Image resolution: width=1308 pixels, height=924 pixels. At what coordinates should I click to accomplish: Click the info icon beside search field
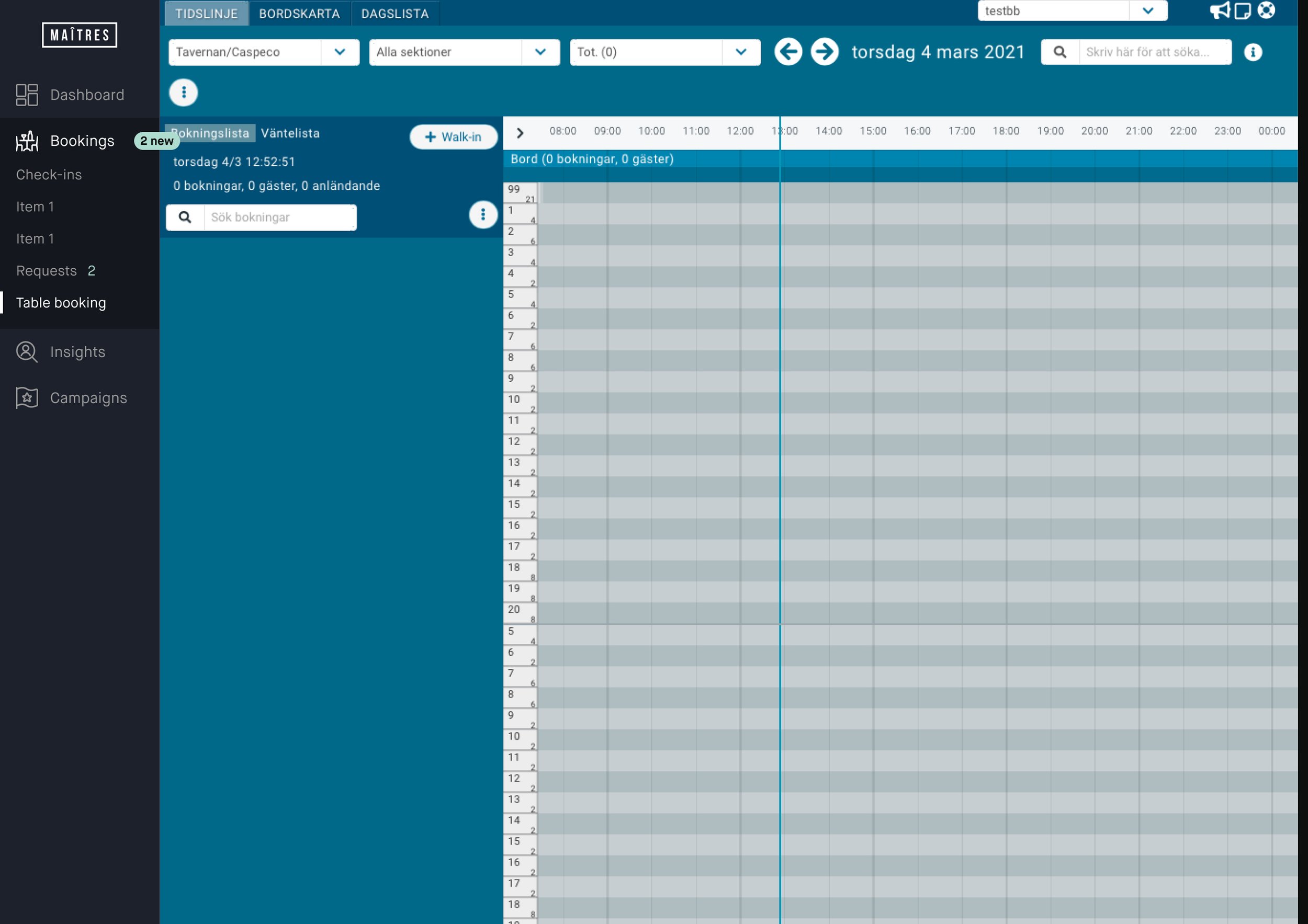click(x=1253, y=52)
